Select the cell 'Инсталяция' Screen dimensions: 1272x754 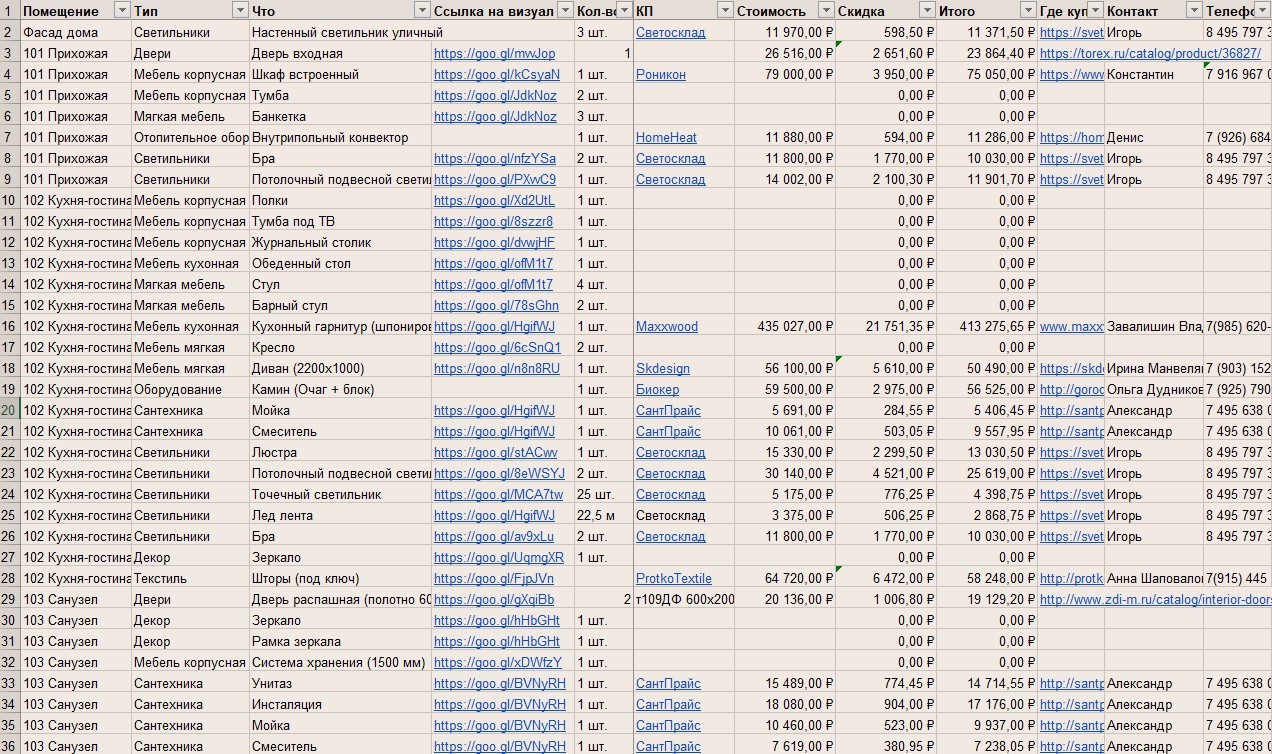point(341,704)
